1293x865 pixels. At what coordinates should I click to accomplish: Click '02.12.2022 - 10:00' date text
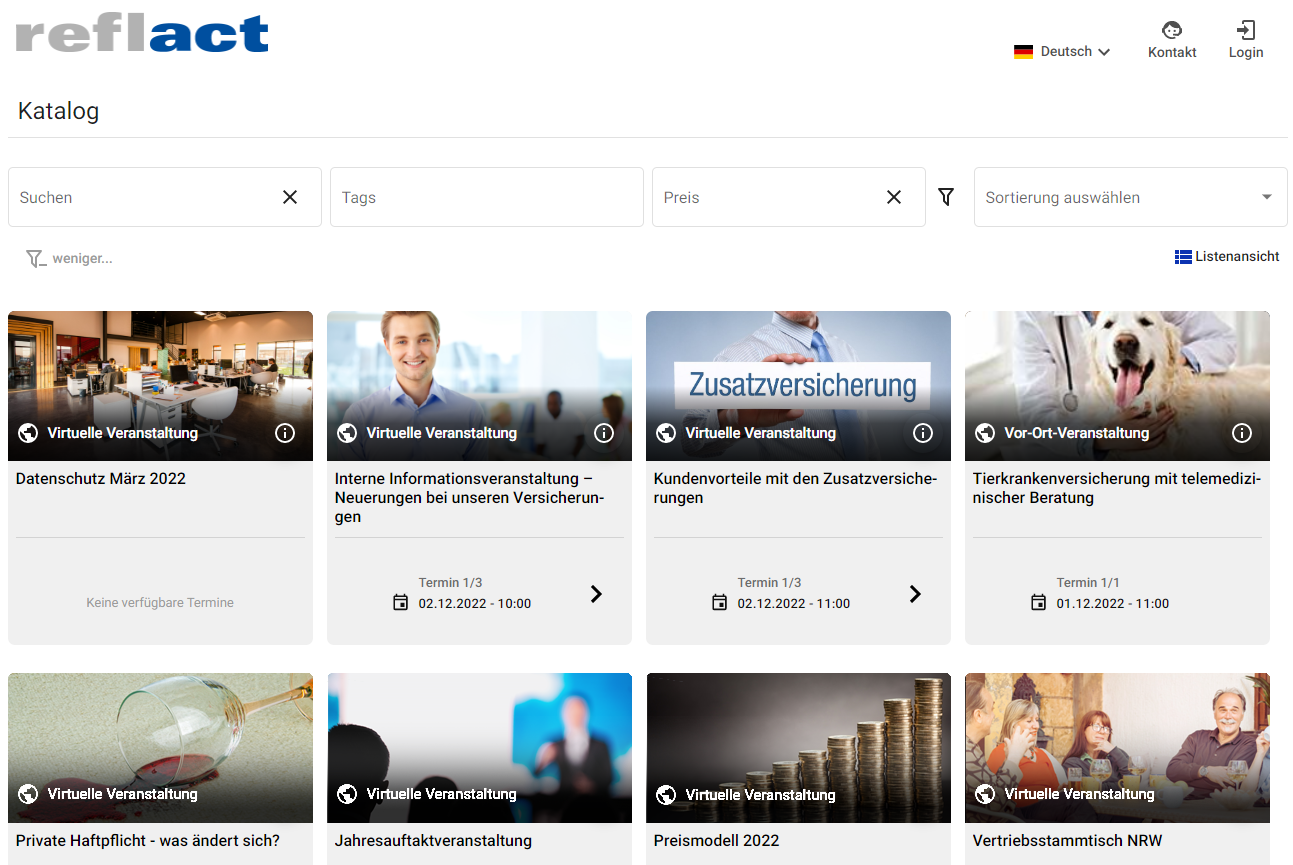coord(475,604)
